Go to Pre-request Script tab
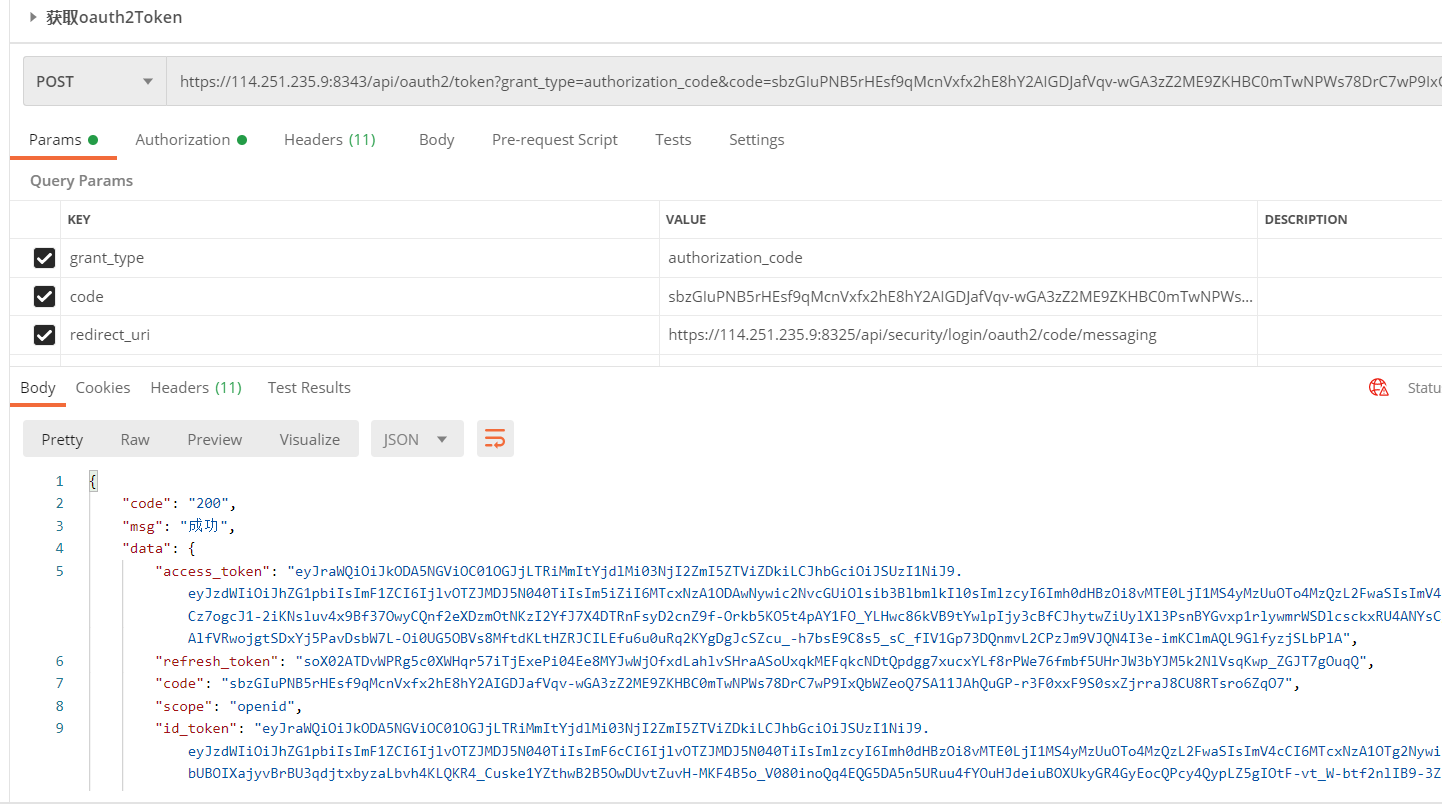Screen dimensions: 1442x805 click(554, 140)
